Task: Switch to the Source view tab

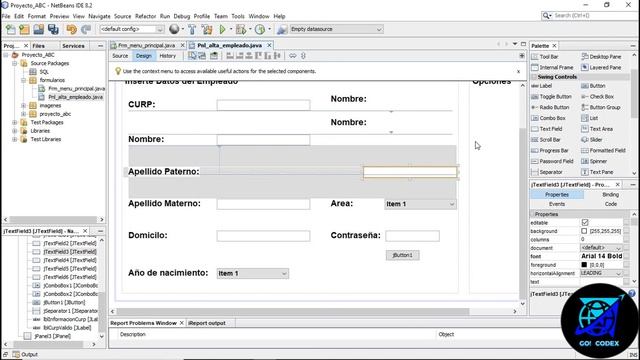Action: pyautogui.click(x=120, y=56)
